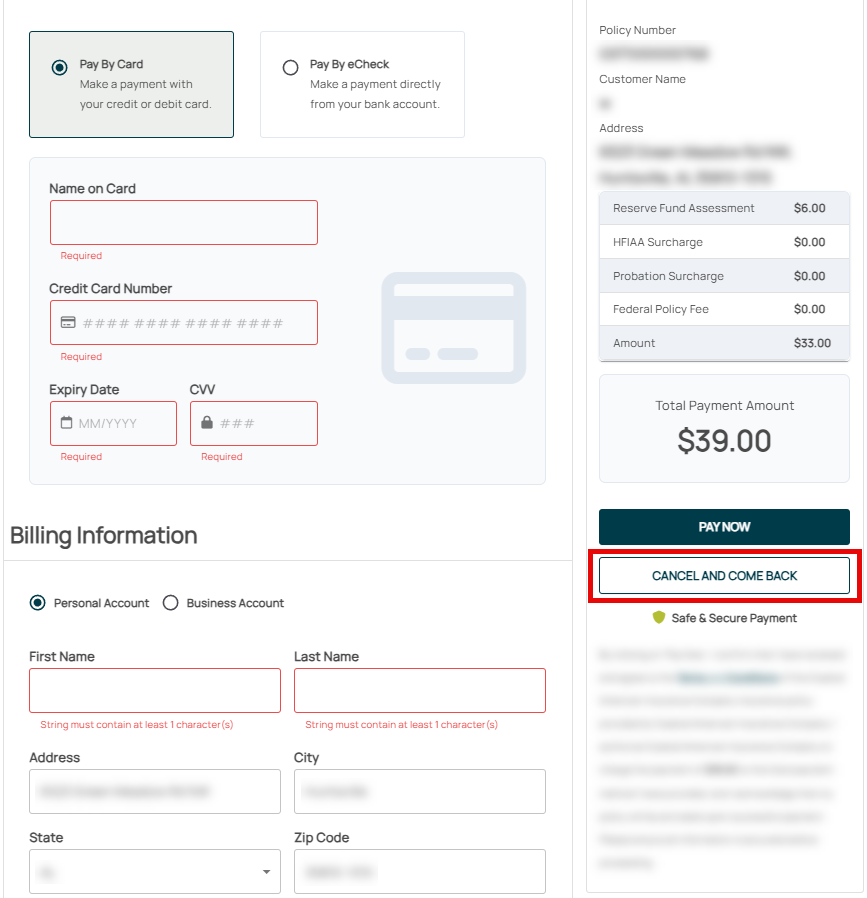867x898 pixels.
Task: Select the billing Address input field
Action: tap(155, 791)
